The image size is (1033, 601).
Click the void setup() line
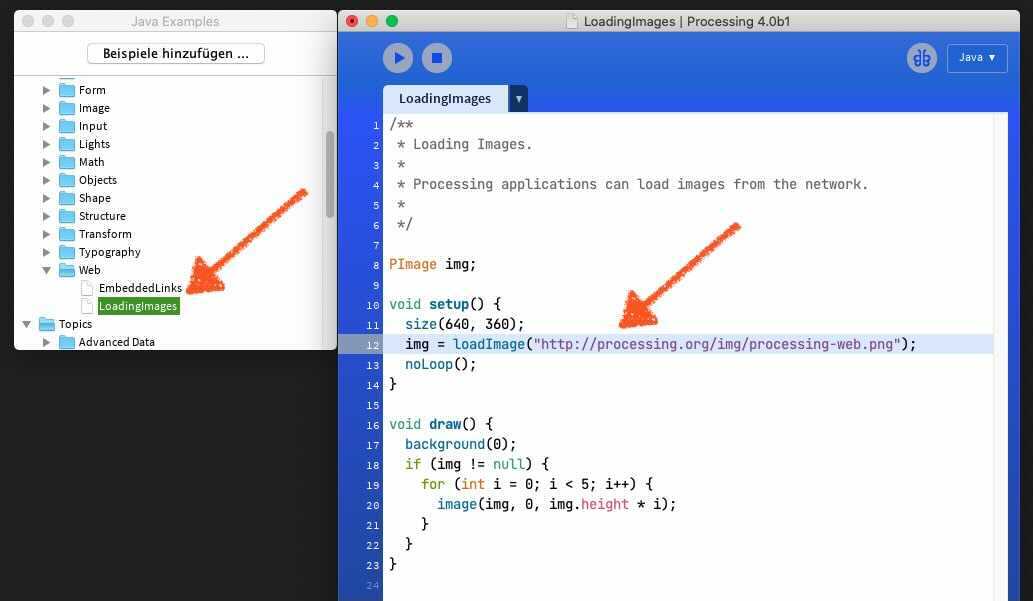[445, 304]
